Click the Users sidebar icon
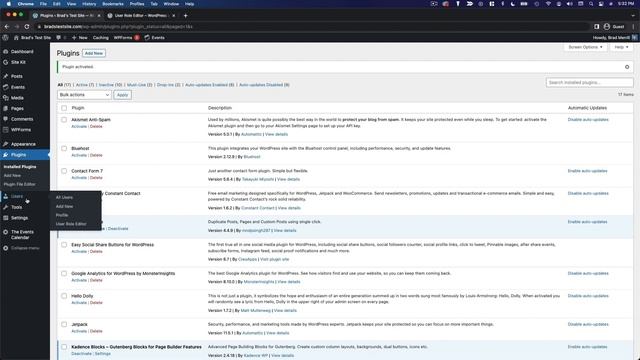Image resolution: width=640 pixels, height=360 pixels. [6, 196]
